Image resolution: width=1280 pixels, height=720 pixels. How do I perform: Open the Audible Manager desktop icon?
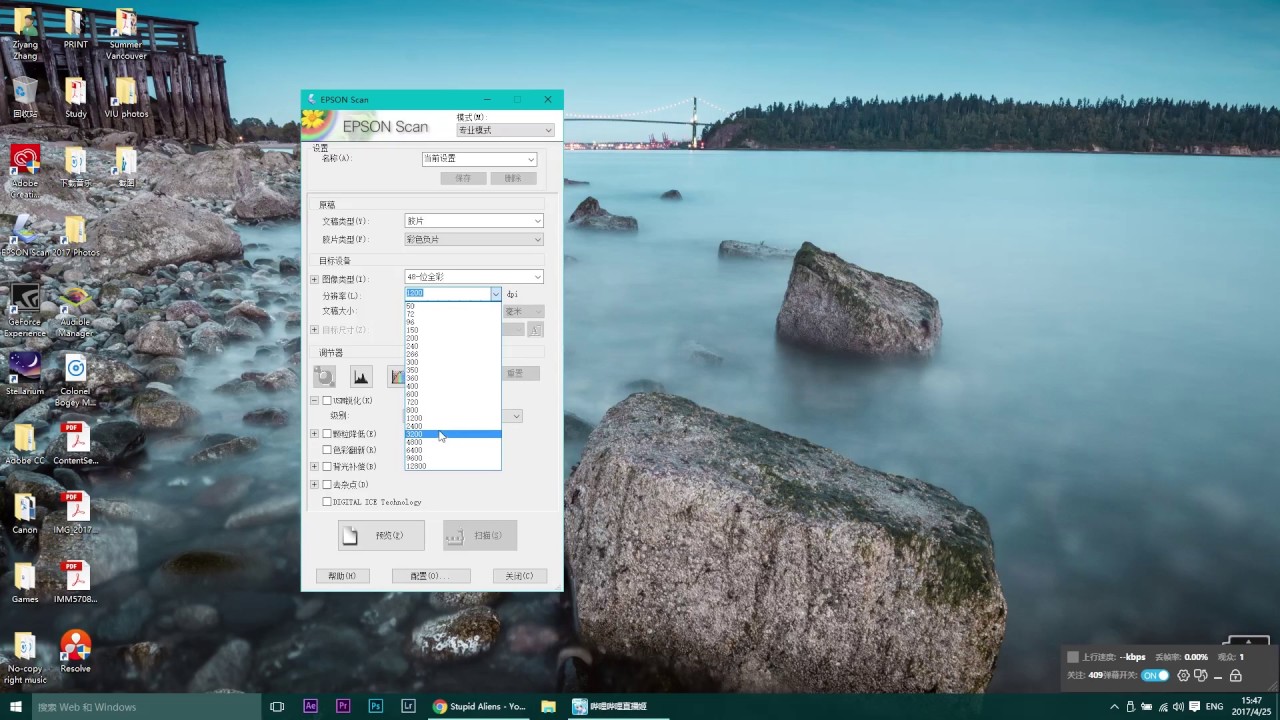[75, 311]
